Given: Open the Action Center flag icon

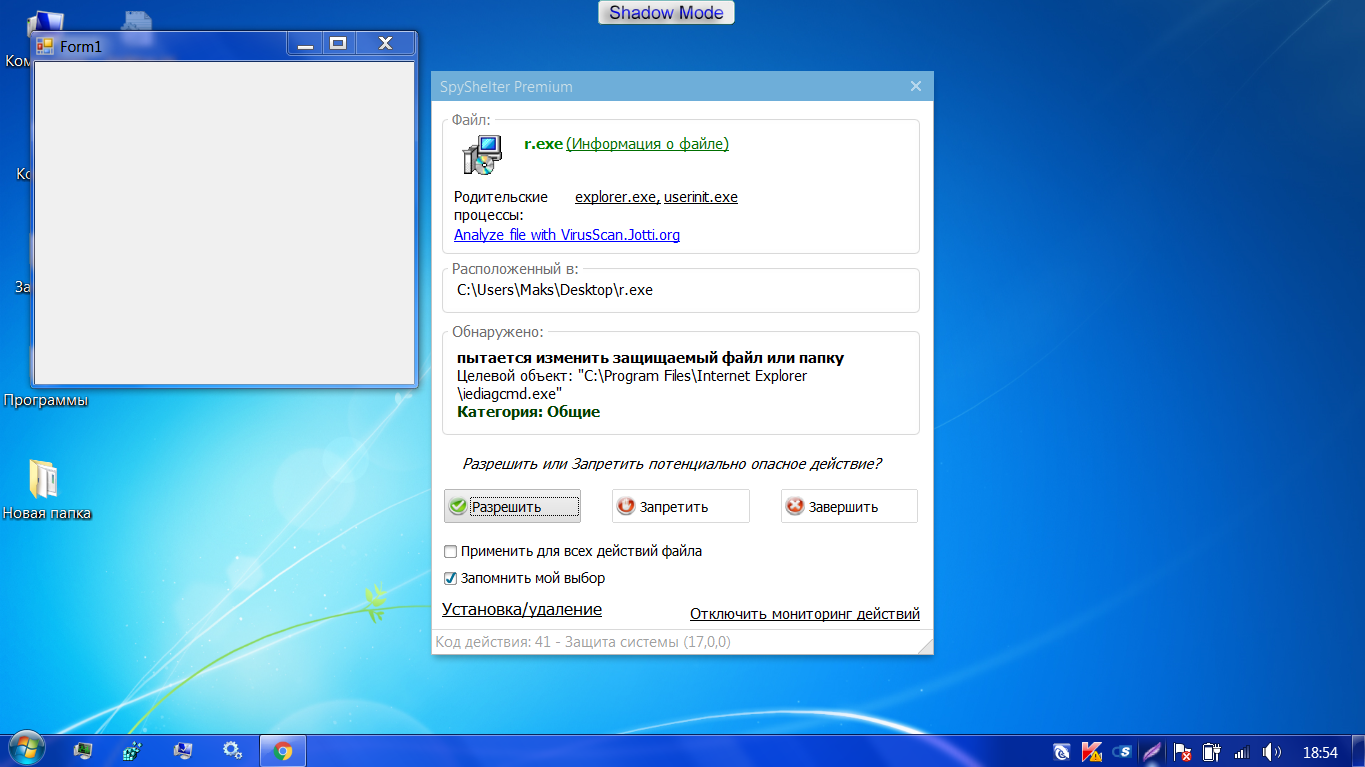Looking at the screenshot, I should tap(1182, 751).
